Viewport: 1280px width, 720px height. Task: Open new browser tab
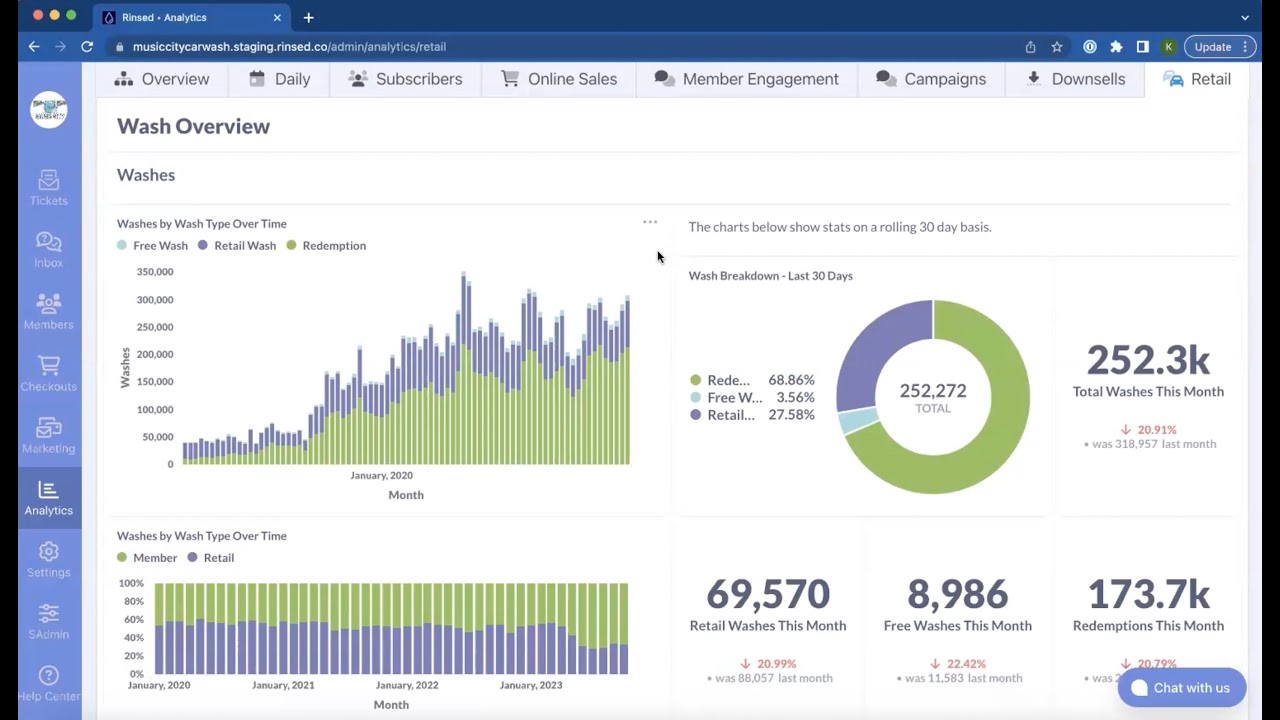click(308, 17)
